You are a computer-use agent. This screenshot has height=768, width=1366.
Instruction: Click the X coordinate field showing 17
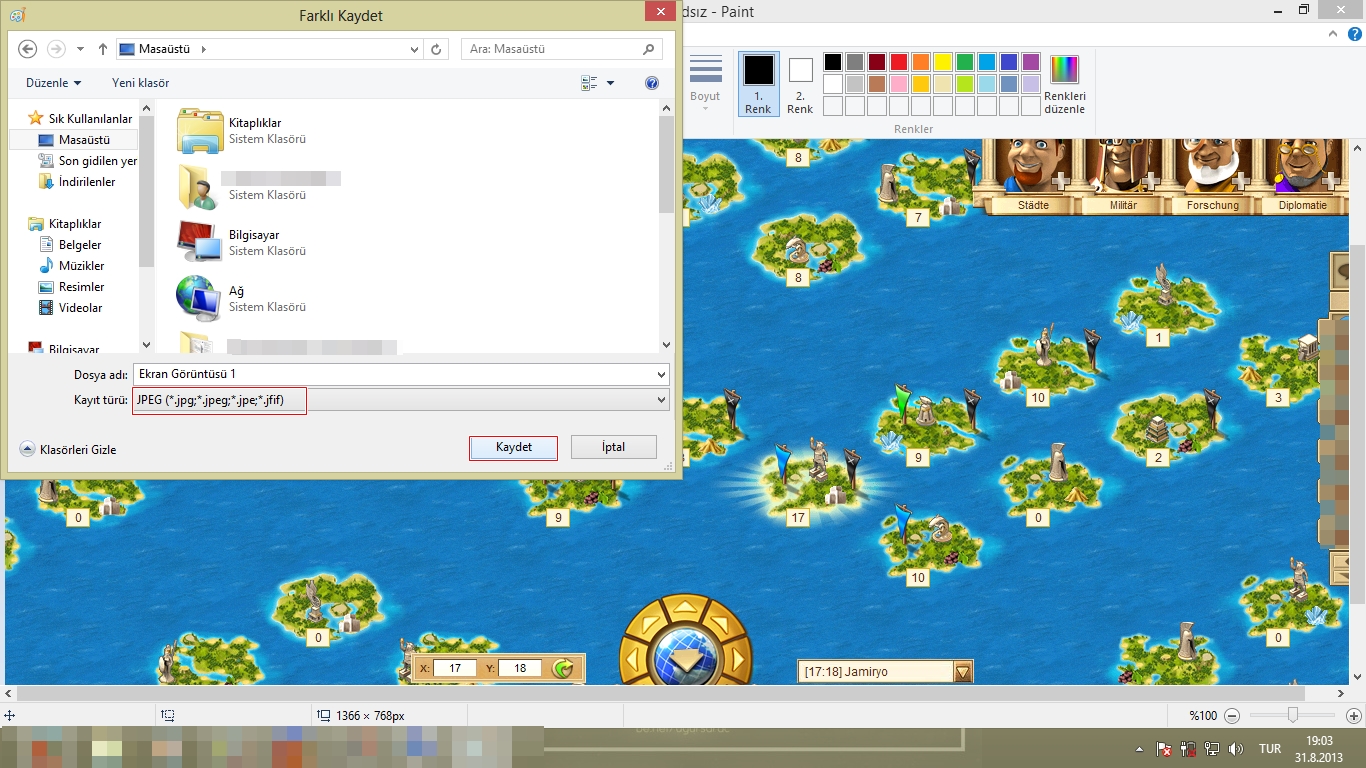point(455,668)
